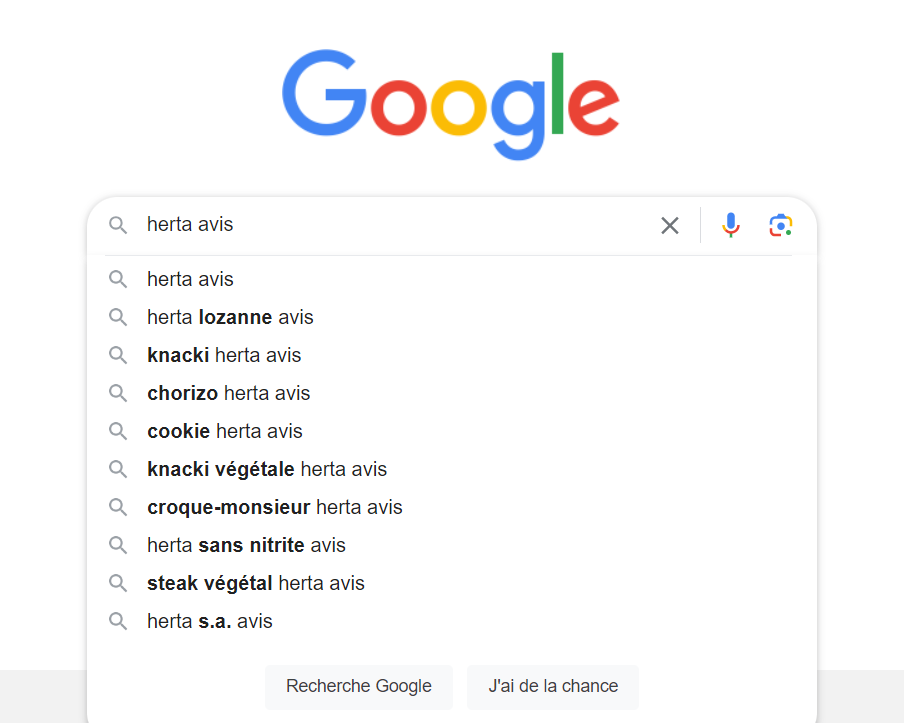Click the X to clear the search query
This screenshot has height=723, width=904.
click(x=669, y=225)
